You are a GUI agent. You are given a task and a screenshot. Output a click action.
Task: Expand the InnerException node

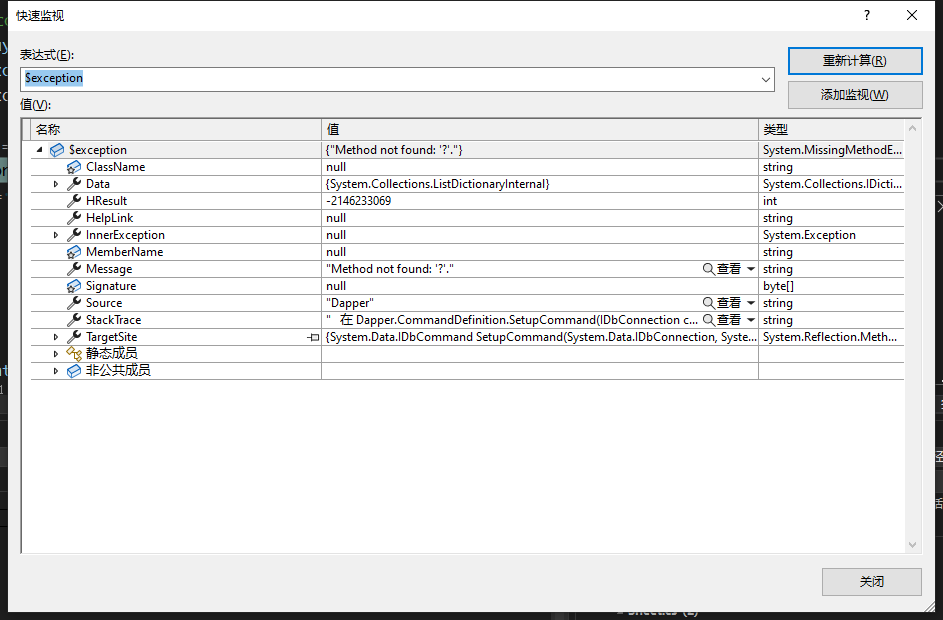click(x=56, y=235)
